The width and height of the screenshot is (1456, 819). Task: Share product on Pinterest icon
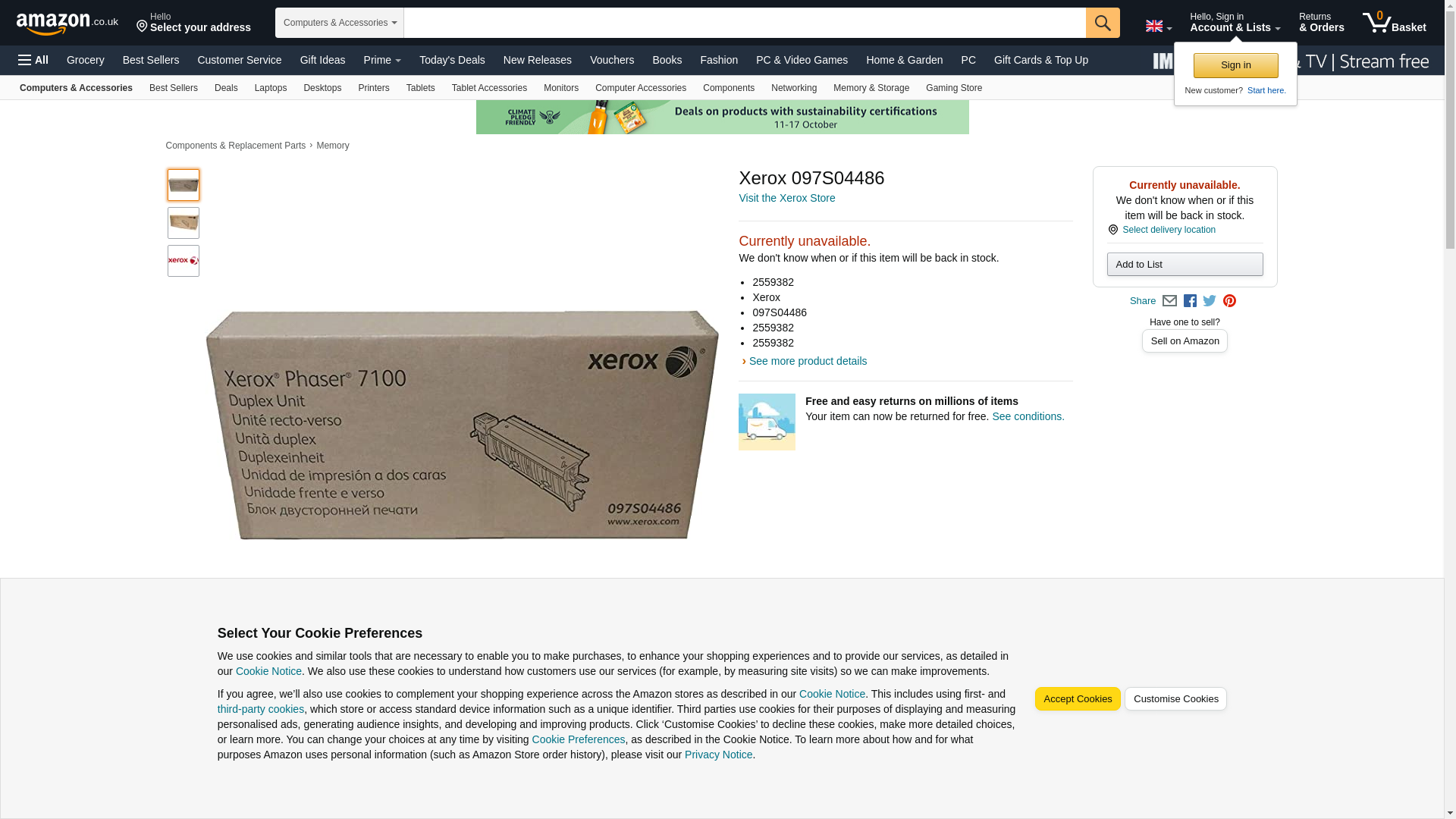(x=1229, y=301)
